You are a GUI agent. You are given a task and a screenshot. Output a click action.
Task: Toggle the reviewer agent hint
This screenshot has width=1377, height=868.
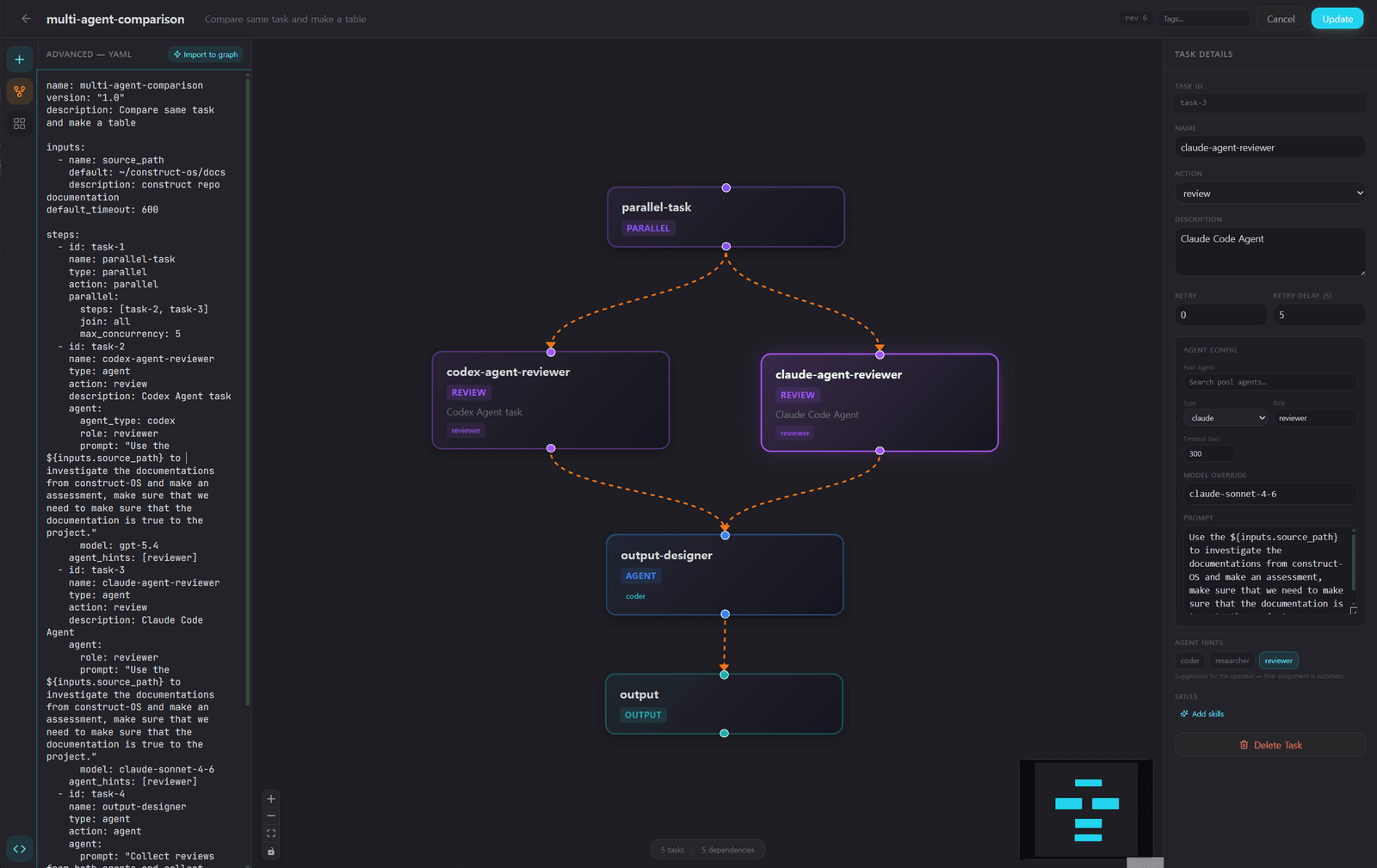click(x=1279, y=661)
